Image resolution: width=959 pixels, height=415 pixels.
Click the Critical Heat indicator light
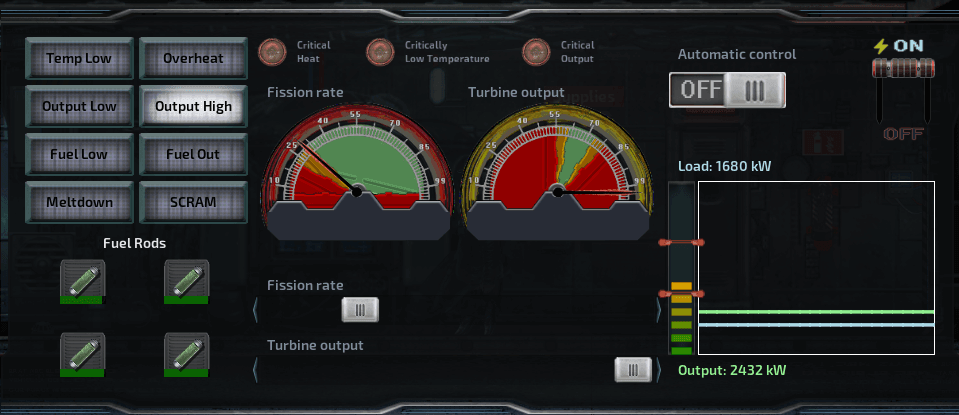[272, 51]
